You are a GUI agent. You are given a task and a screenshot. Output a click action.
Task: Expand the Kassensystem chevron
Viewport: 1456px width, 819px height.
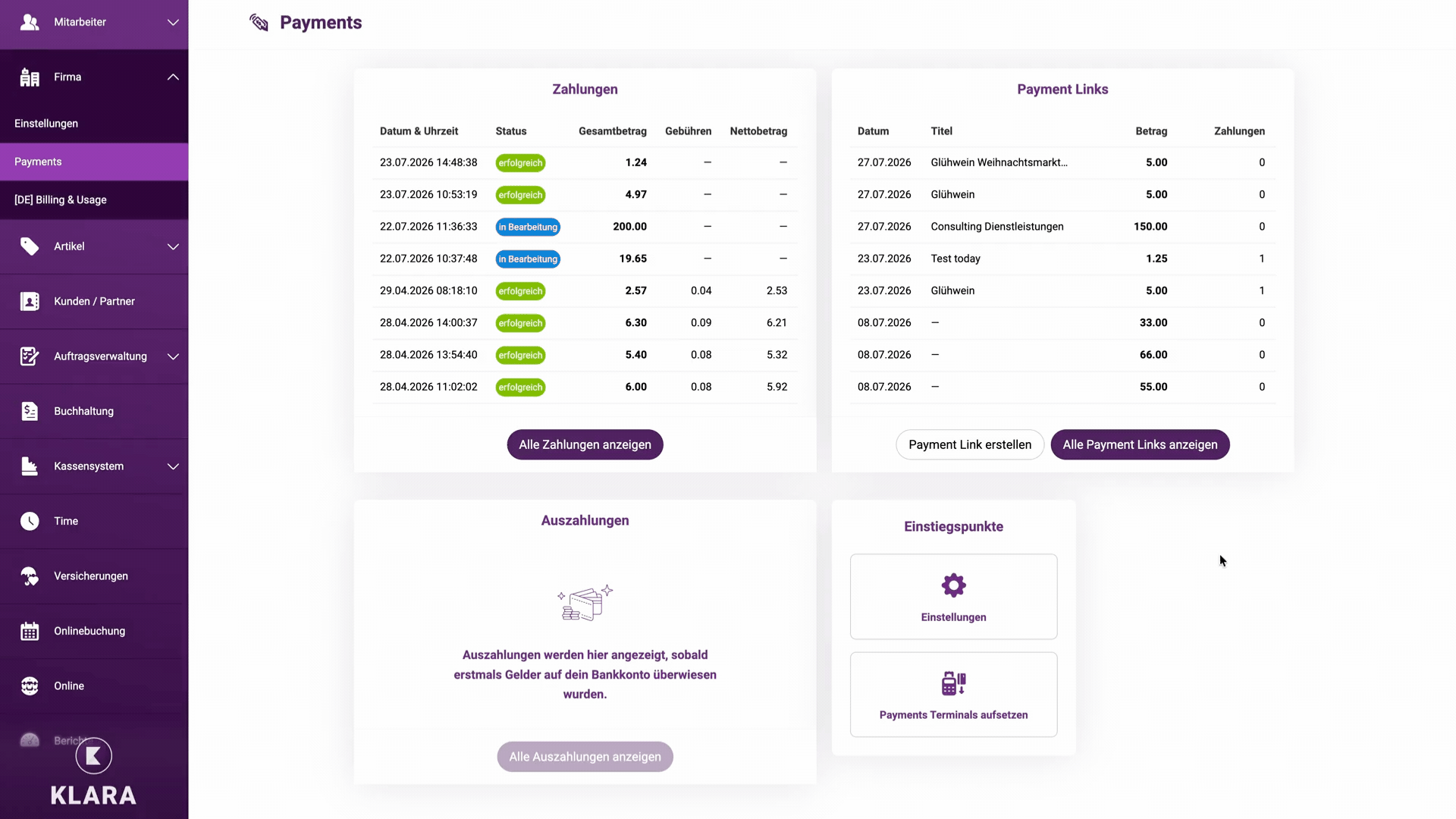pos(173,466)
